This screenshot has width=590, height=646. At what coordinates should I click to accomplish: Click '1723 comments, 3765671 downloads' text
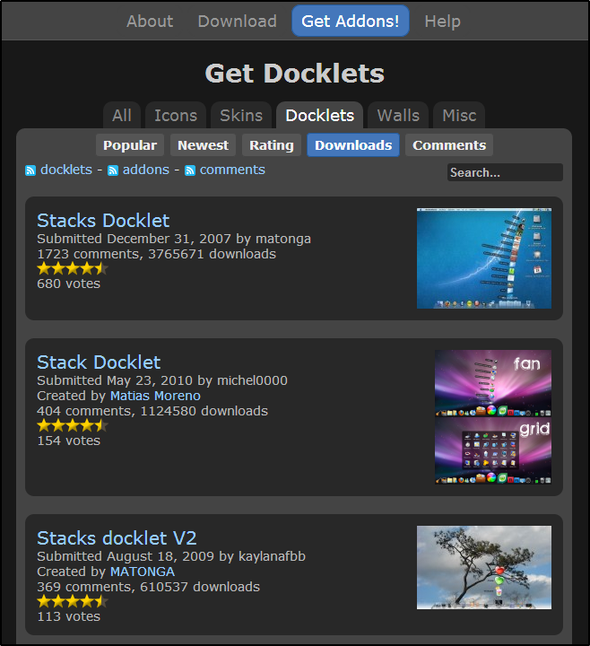tap(157, 254)
